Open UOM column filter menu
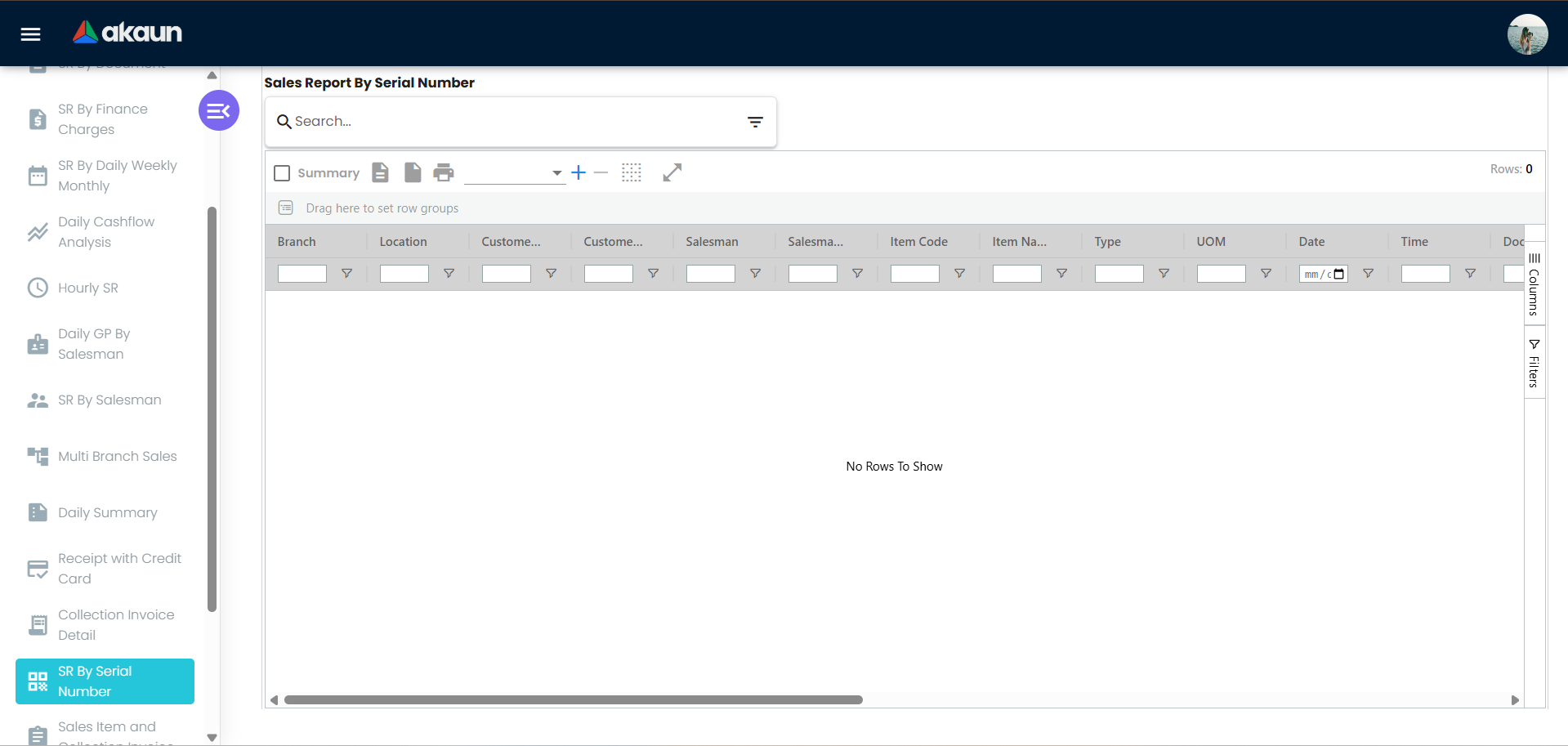The width and height of the screenshot is (1568, 746). [1266, 274]
